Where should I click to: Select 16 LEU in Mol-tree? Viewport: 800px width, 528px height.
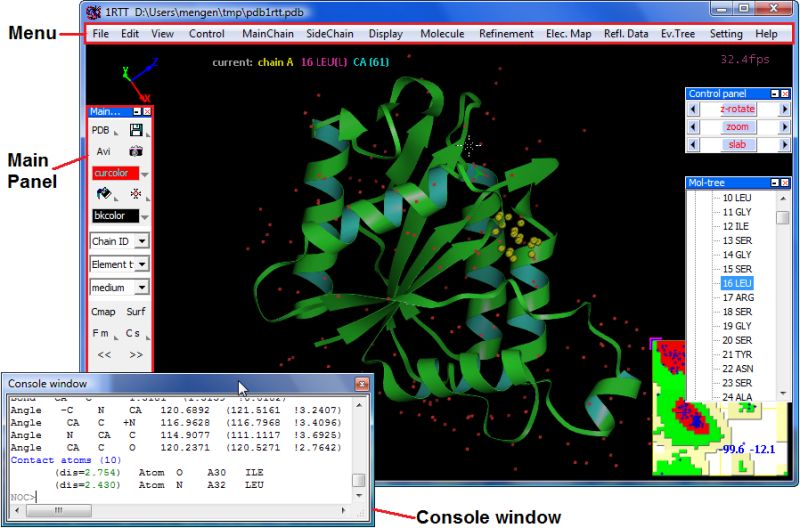(x=737, y=284)
